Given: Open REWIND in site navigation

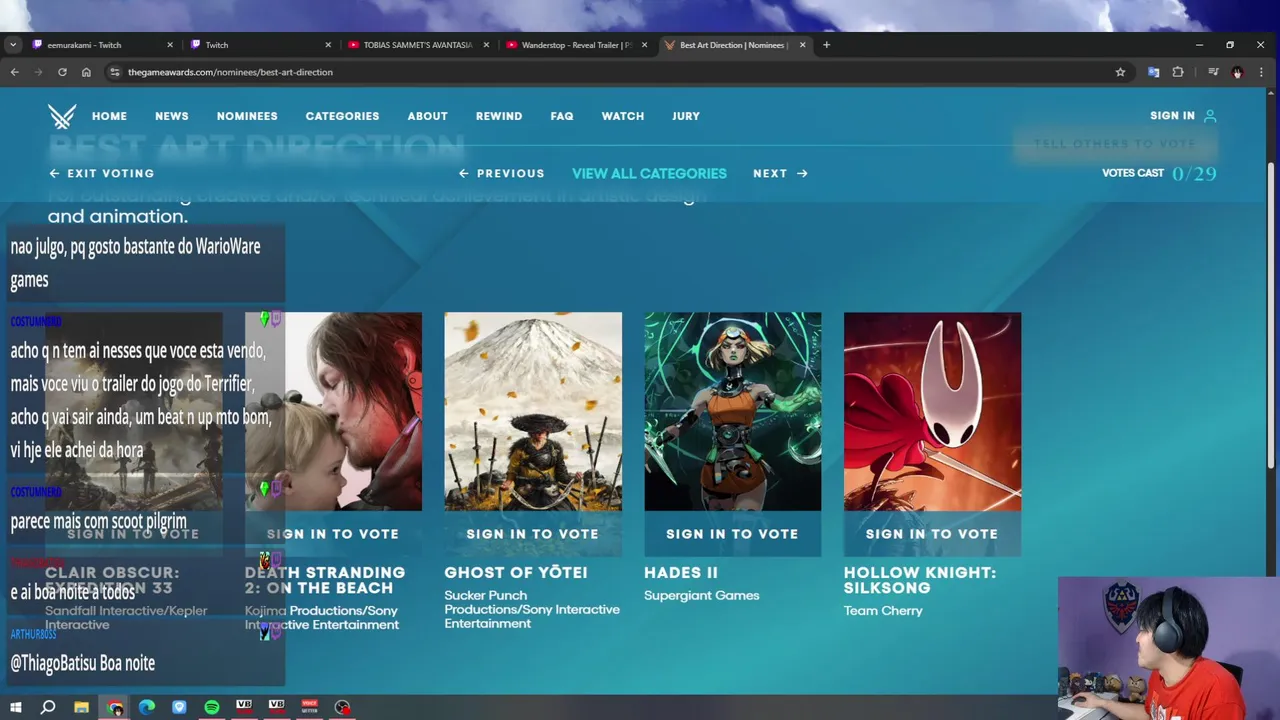Looking at the screenshot, I should pyautogui.click(x=499, y=116).
